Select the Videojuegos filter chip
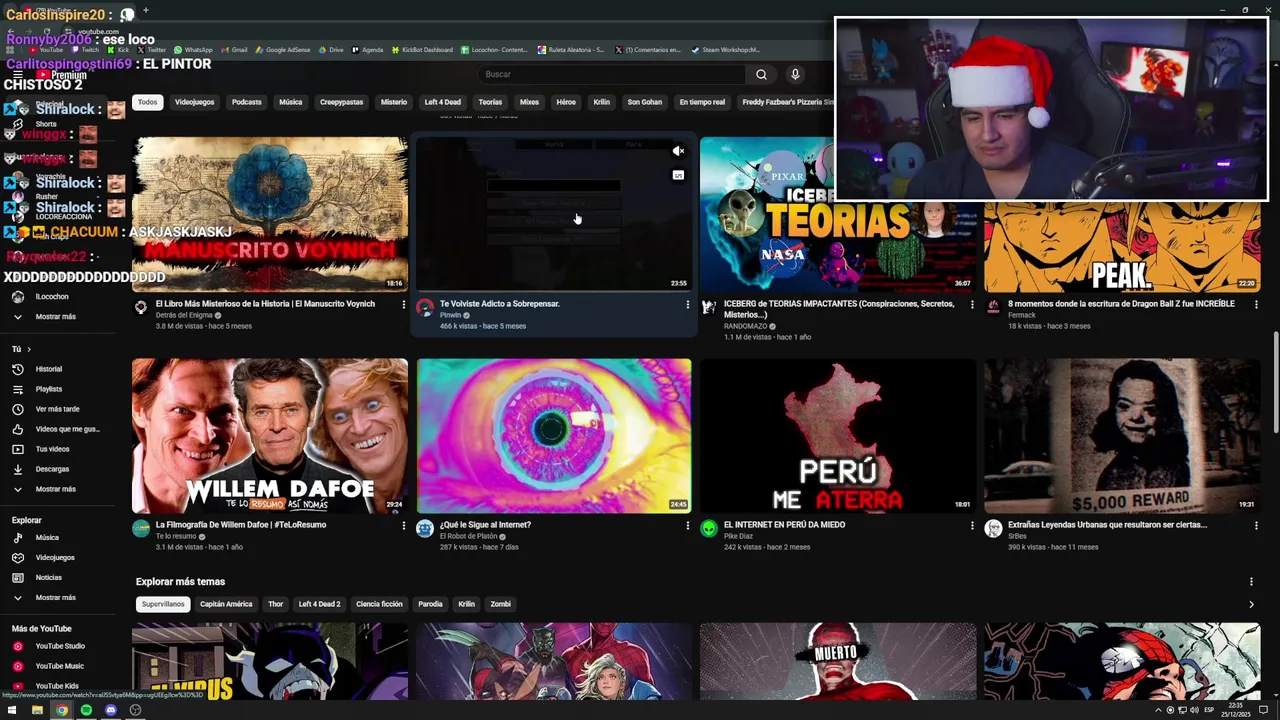The image size is (1280, 720). (194, 102)
